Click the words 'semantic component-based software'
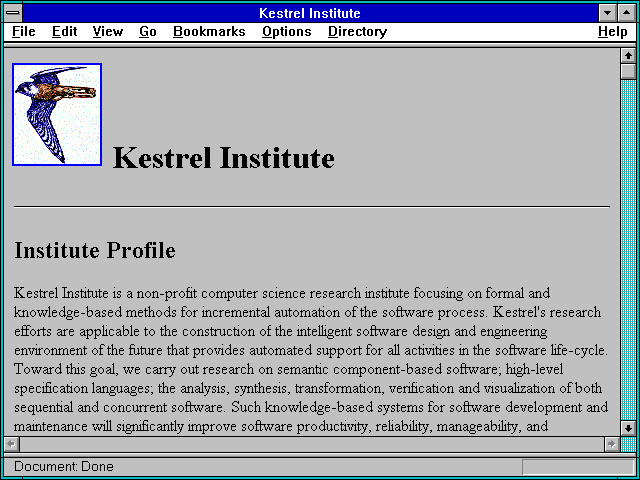 [x=390, y=369]
